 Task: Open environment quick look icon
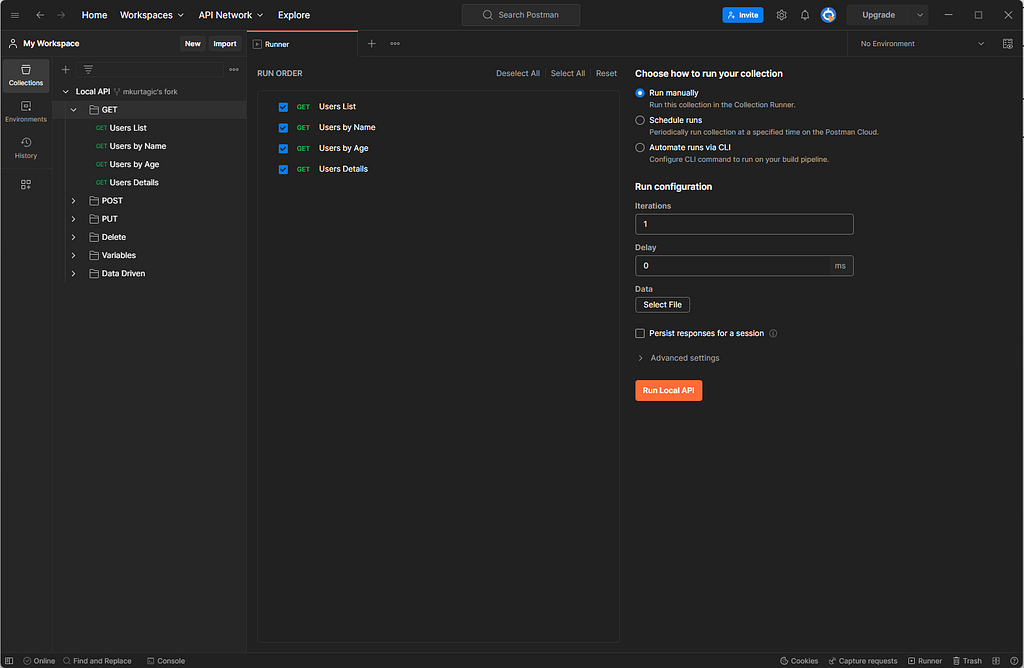click(1008, 44)
